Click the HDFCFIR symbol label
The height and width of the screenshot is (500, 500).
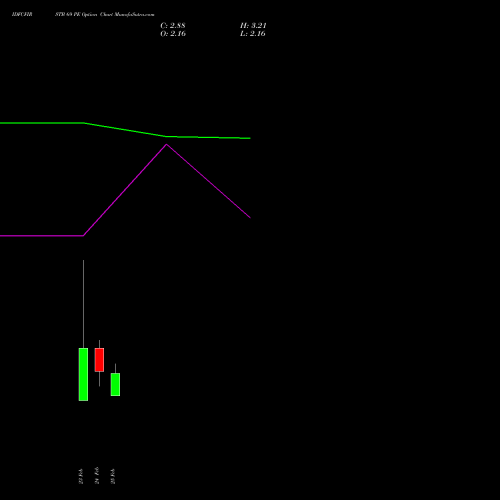(x=22, y=15)
